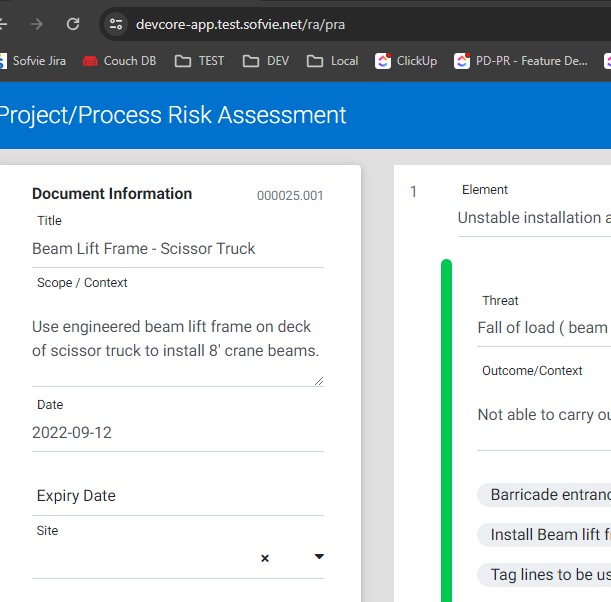This screenshot has height=602, width=611.
Task: Click the Element field Unstable installation
Action: point(534,217)
